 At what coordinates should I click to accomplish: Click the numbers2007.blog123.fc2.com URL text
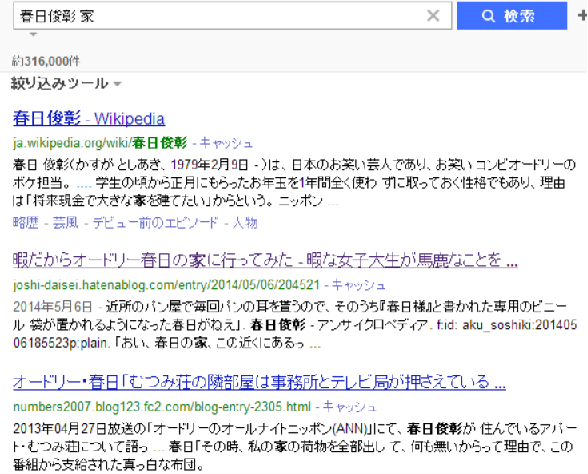click(x=162, y=406)
